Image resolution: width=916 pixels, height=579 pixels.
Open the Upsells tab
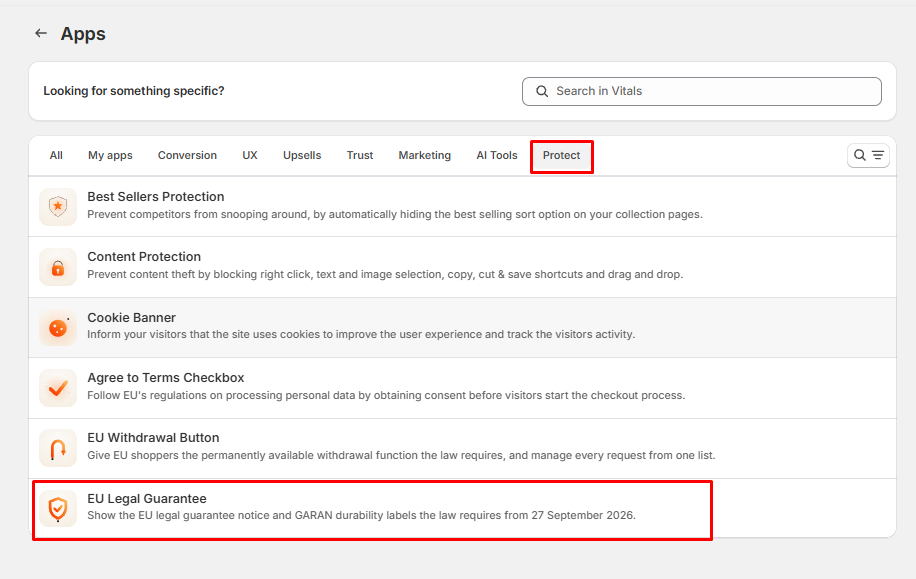(302, 155)
